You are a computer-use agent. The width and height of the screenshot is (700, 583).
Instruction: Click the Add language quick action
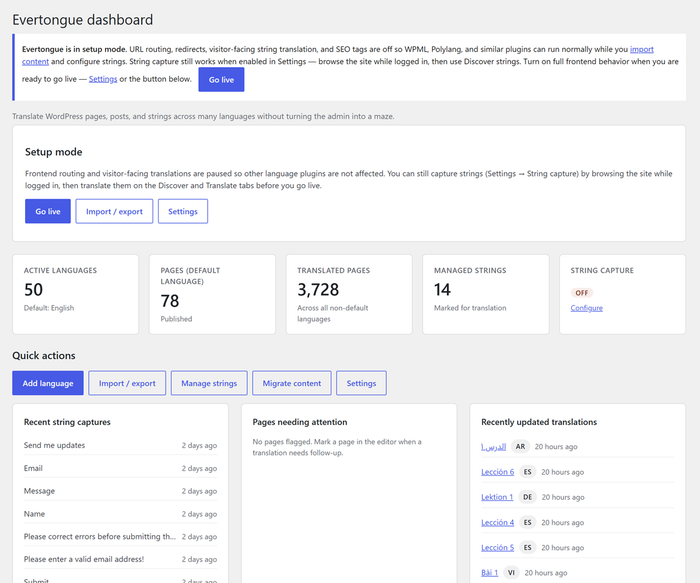48,383
